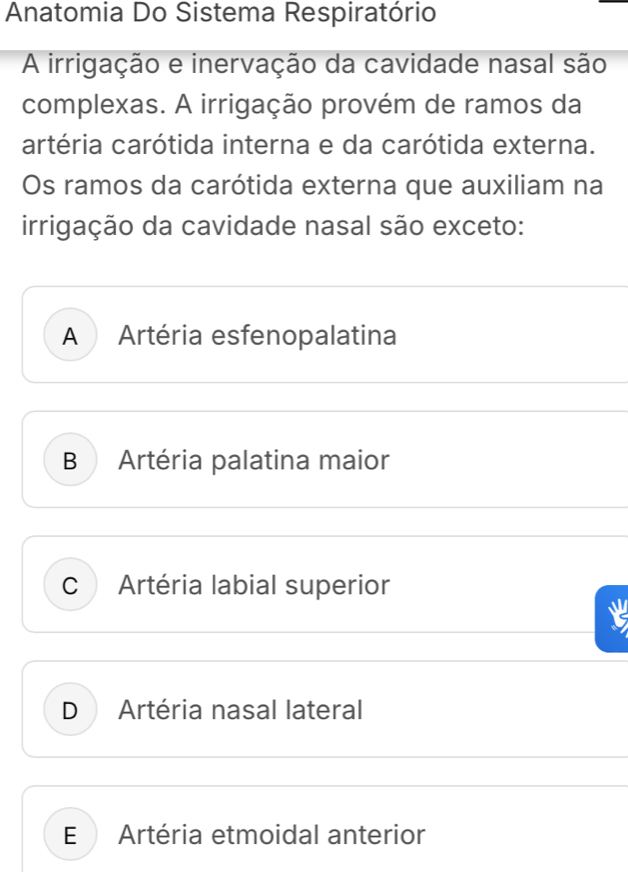Choose answer Artéria palatina maior
Viewport: 628px width, 872px height.
(x=251, y=462)
